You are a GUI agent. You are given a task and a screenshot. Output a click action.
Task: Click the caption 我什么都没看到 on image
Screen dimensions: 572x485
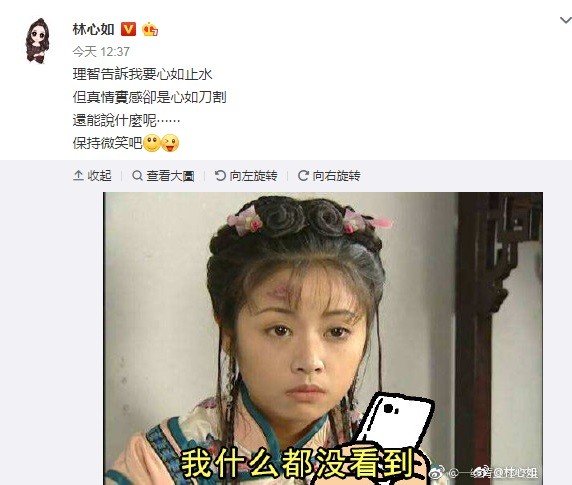298,462
